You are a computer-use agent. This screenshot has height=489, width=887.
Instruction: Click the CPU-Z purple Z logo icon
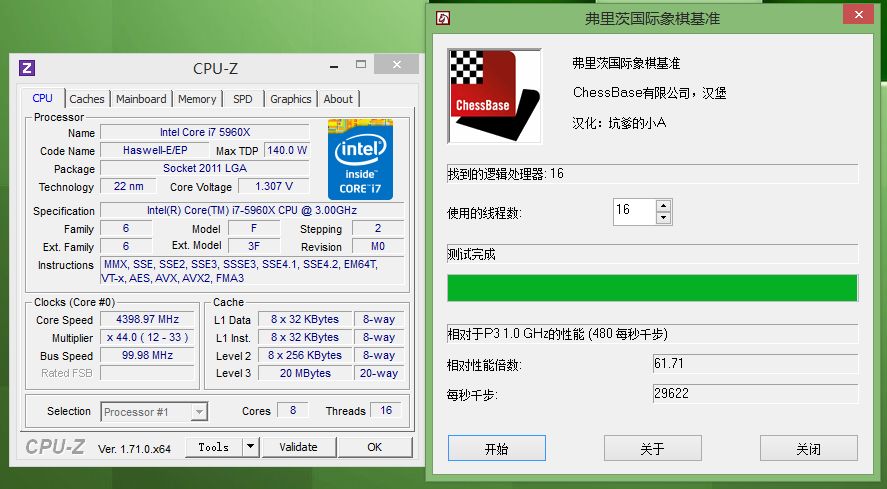coord(27,68)
